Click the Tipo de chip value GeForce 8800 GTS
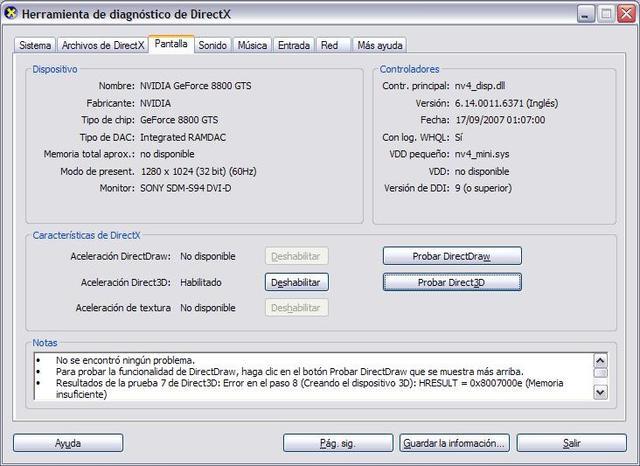This screenshot has height=466, width=640. click(x=179, y=120)
